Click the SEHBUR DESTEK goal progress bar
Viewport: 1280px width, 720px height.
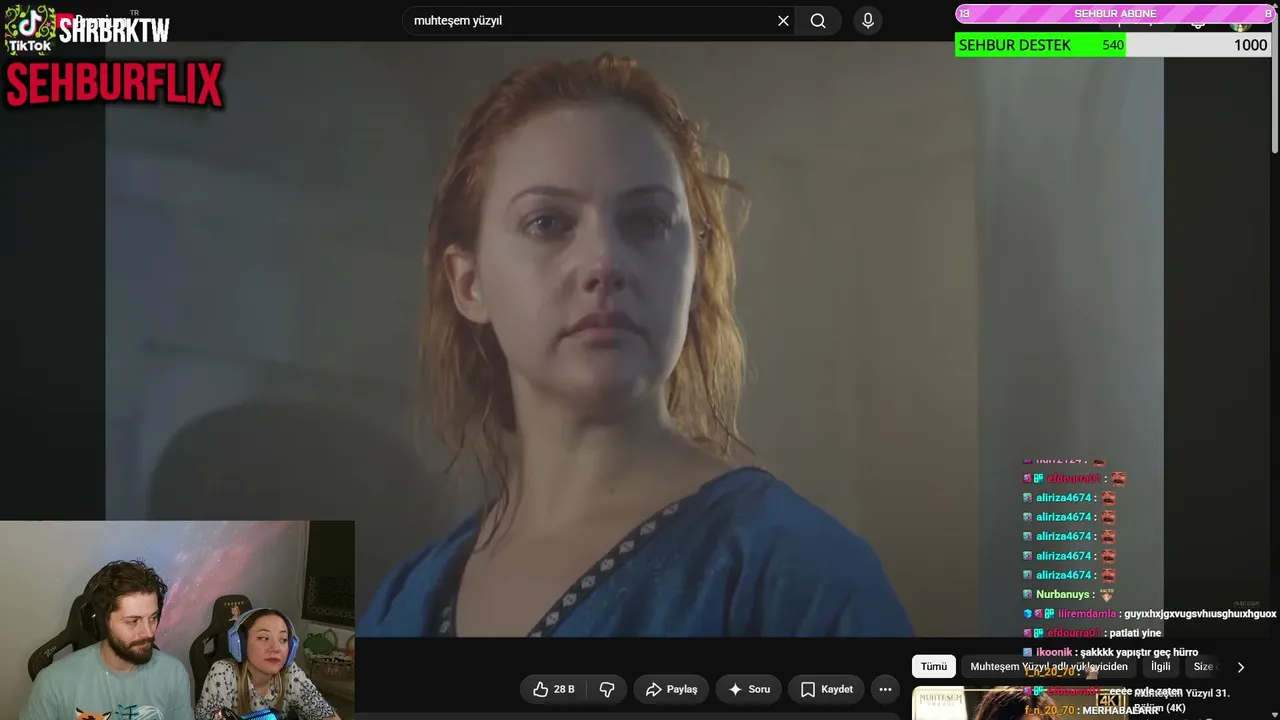(x=1113, y=45)
